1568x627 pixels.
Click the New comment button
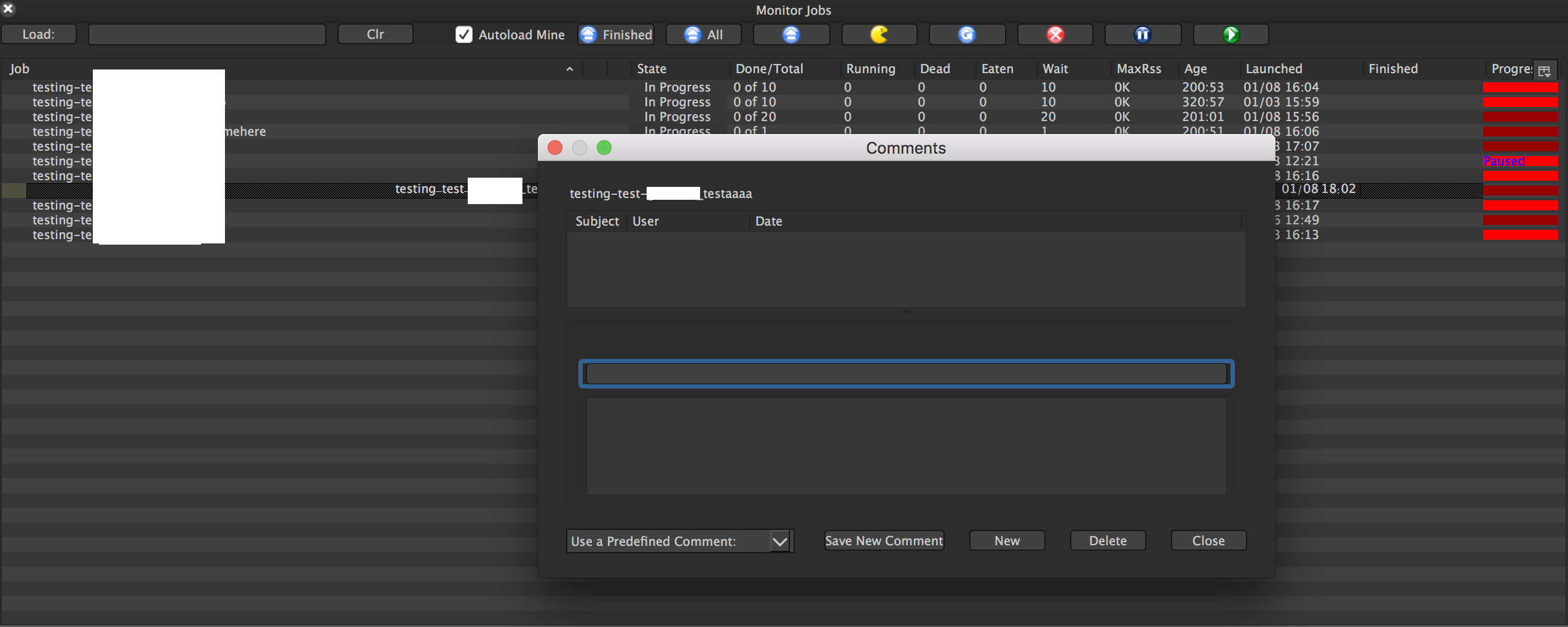1007,540
